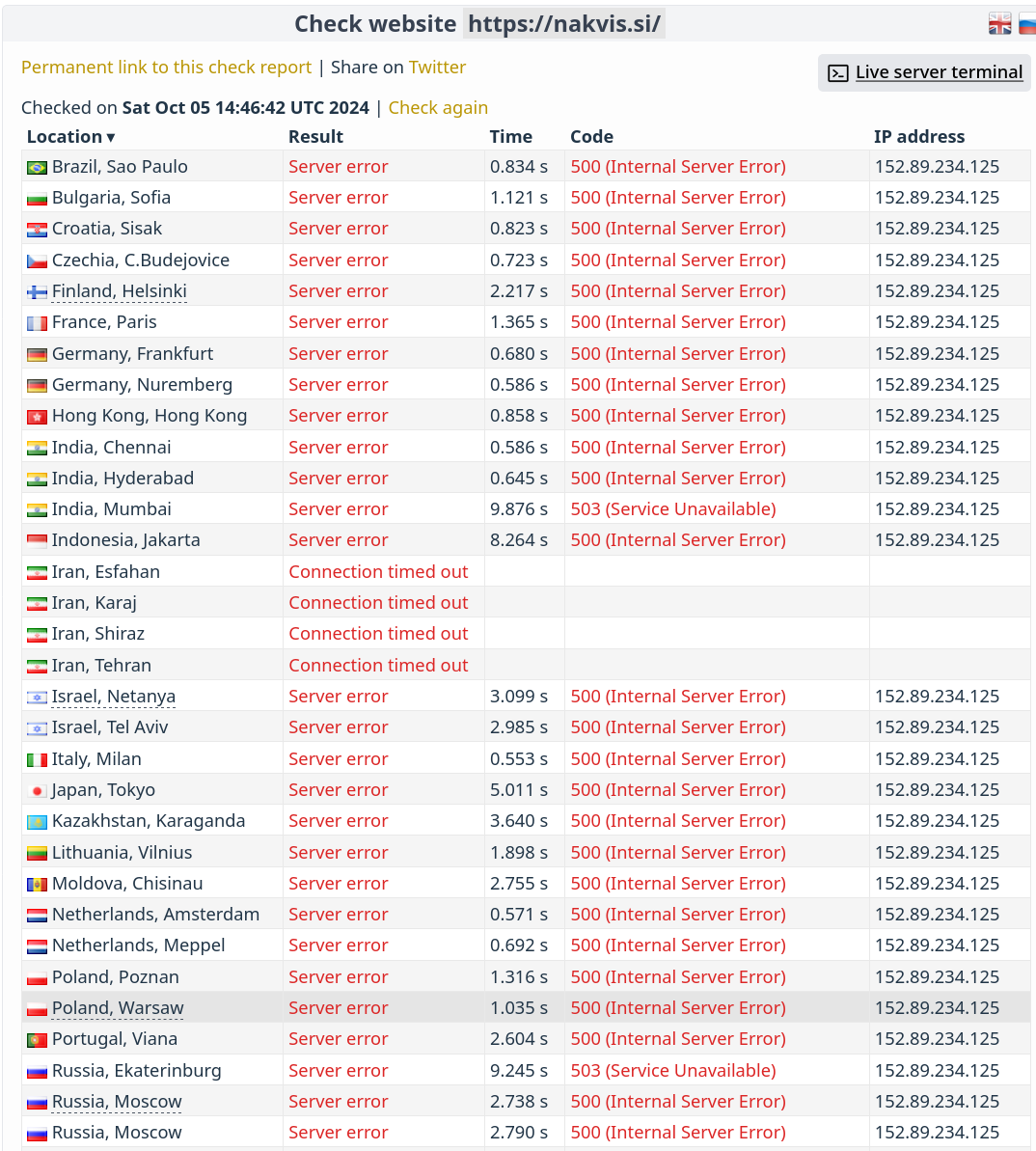Open the permanent link to this report
1036x1151 pixels.
pyautogui.click(x=166, y=68)
